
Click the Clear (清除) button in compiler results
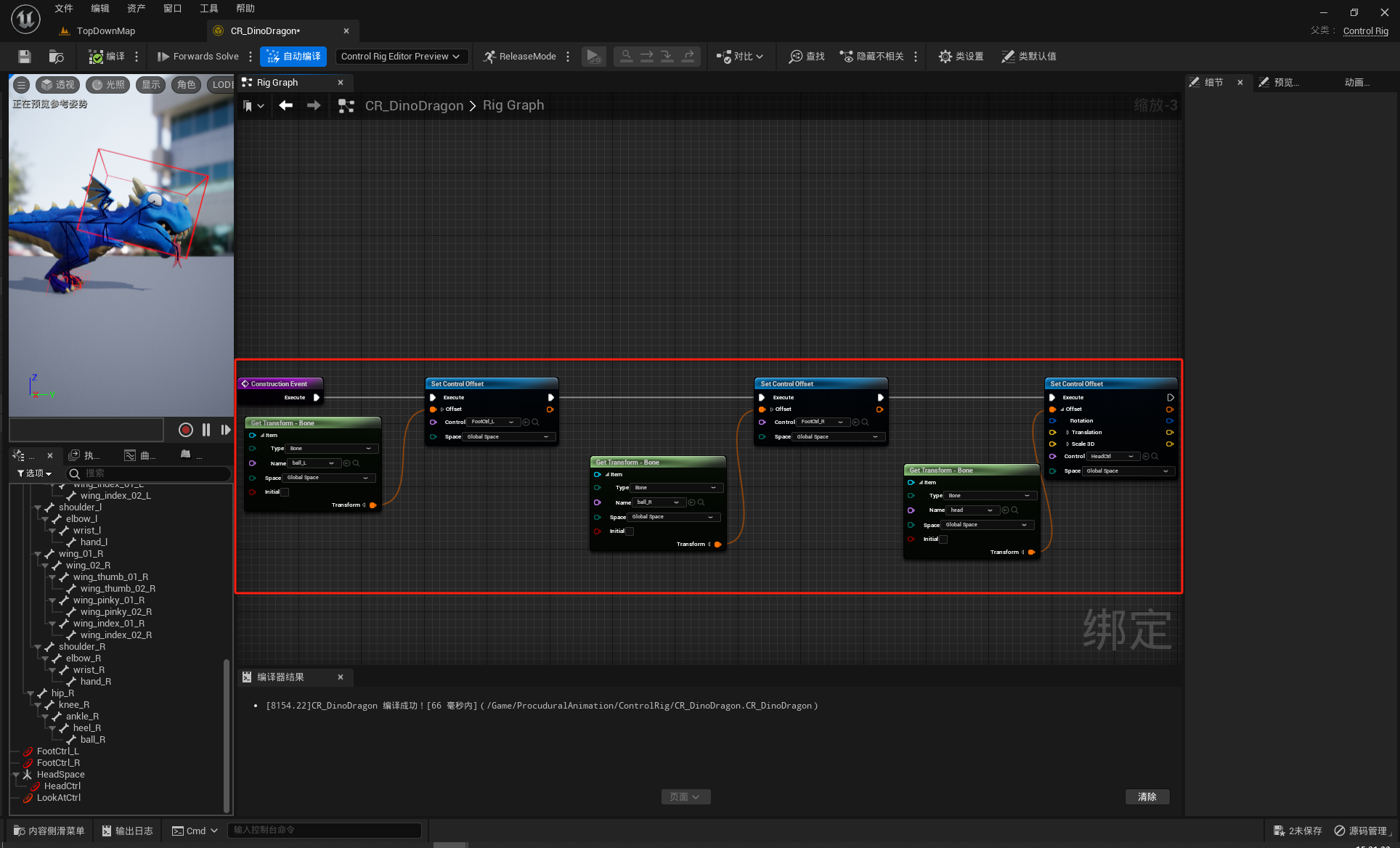tap(1147, 797)
